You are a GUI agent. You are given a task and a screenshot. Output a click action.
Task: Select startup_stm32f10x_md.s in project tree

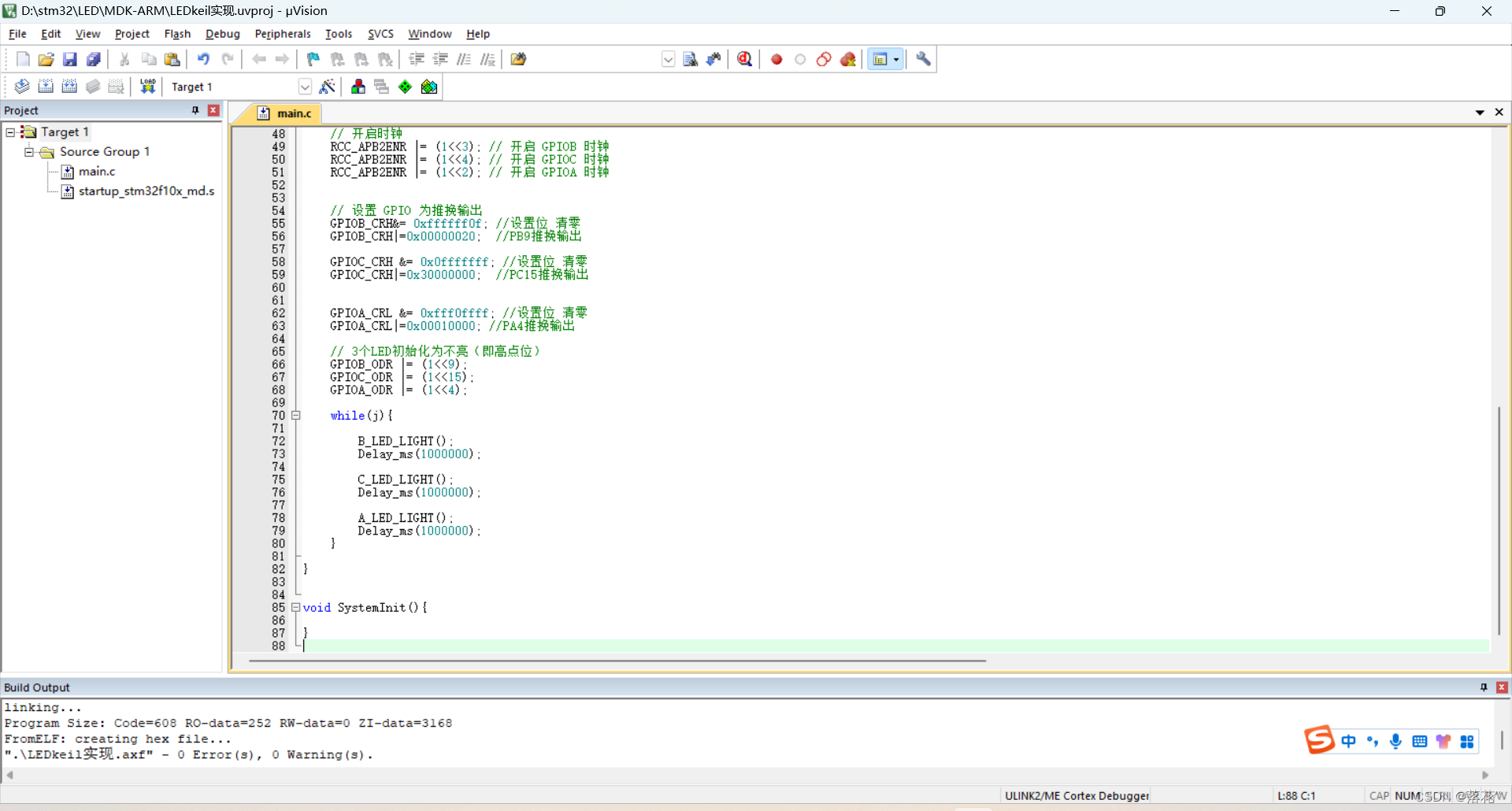pos(146,191)
